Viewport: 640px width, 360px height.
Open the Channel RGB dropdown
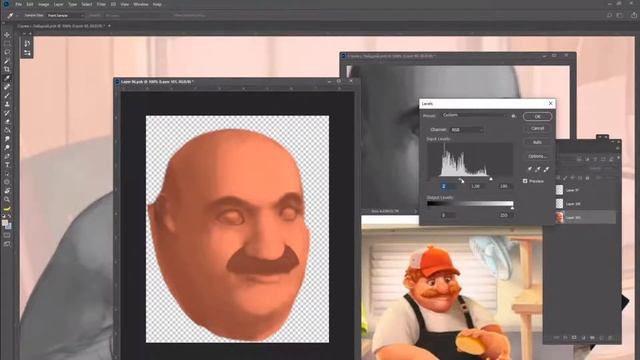[466, 130]
